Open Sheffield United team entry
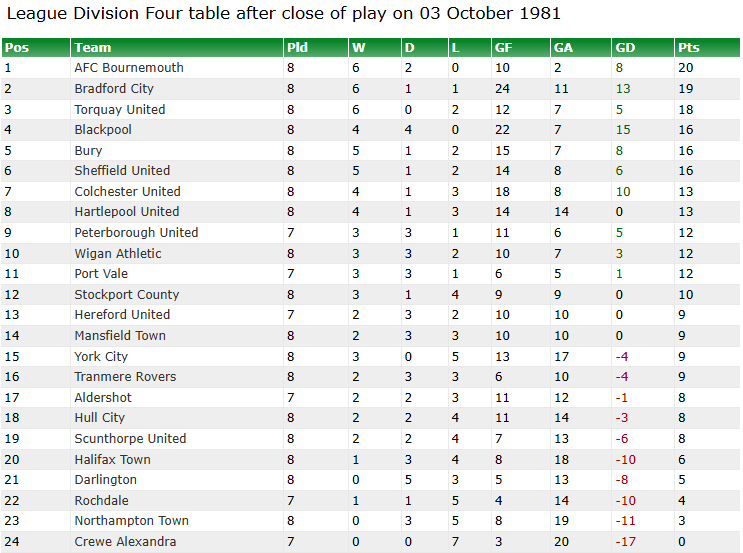Screen dimensions: 743x553 coord(122,171)
